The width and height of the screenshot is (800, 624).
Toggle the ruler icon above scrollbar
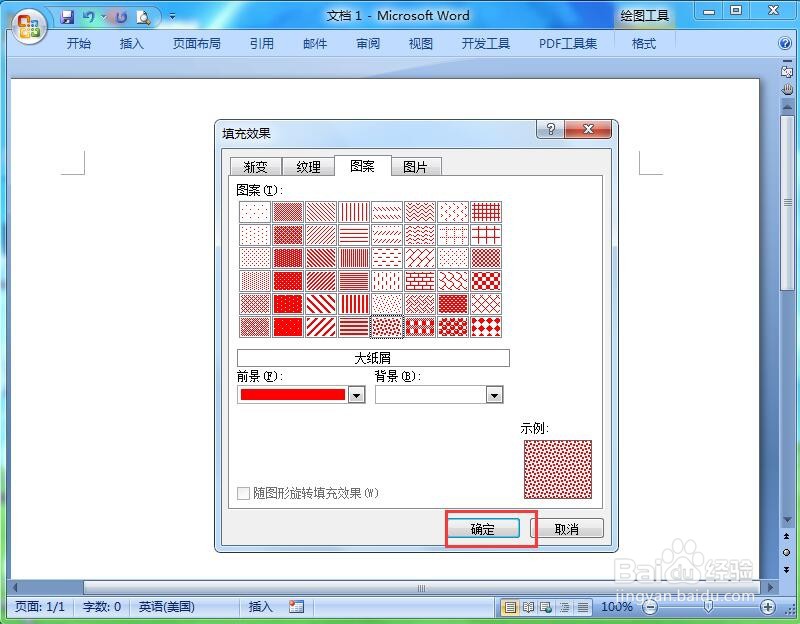[787, 71]
